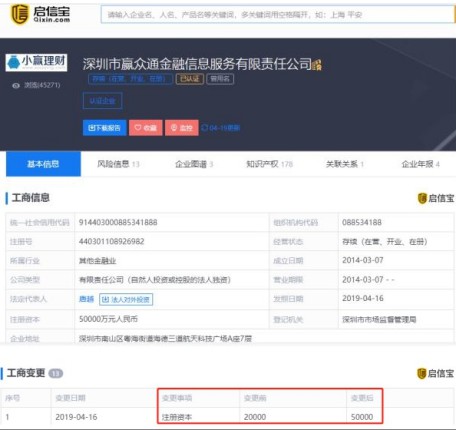Viewport: 456px width, 430px height.
Task: Open the Qixin.com shield logo homepage
Action: point(41,14)
